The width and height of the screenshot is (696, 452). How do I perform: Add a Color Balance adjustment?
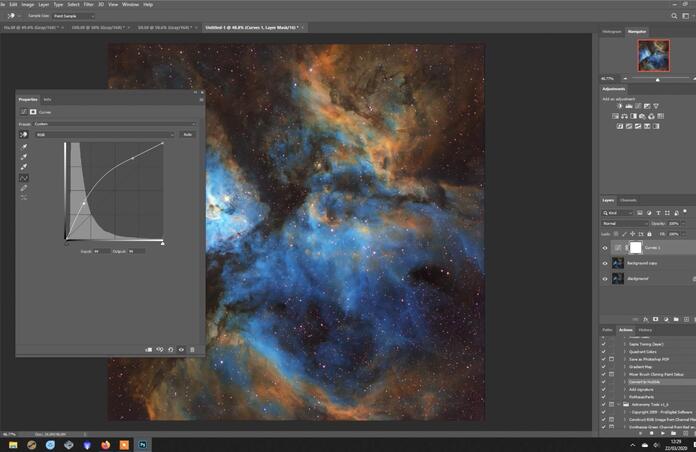624,116
